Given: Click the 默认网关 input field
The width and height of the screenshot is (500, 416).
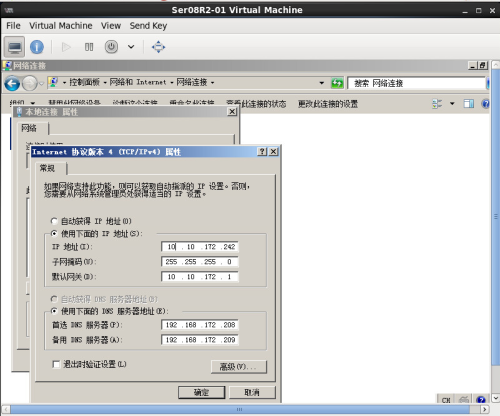Looking at the screenshot, I should pyautogui.click(x=200, y=277).
